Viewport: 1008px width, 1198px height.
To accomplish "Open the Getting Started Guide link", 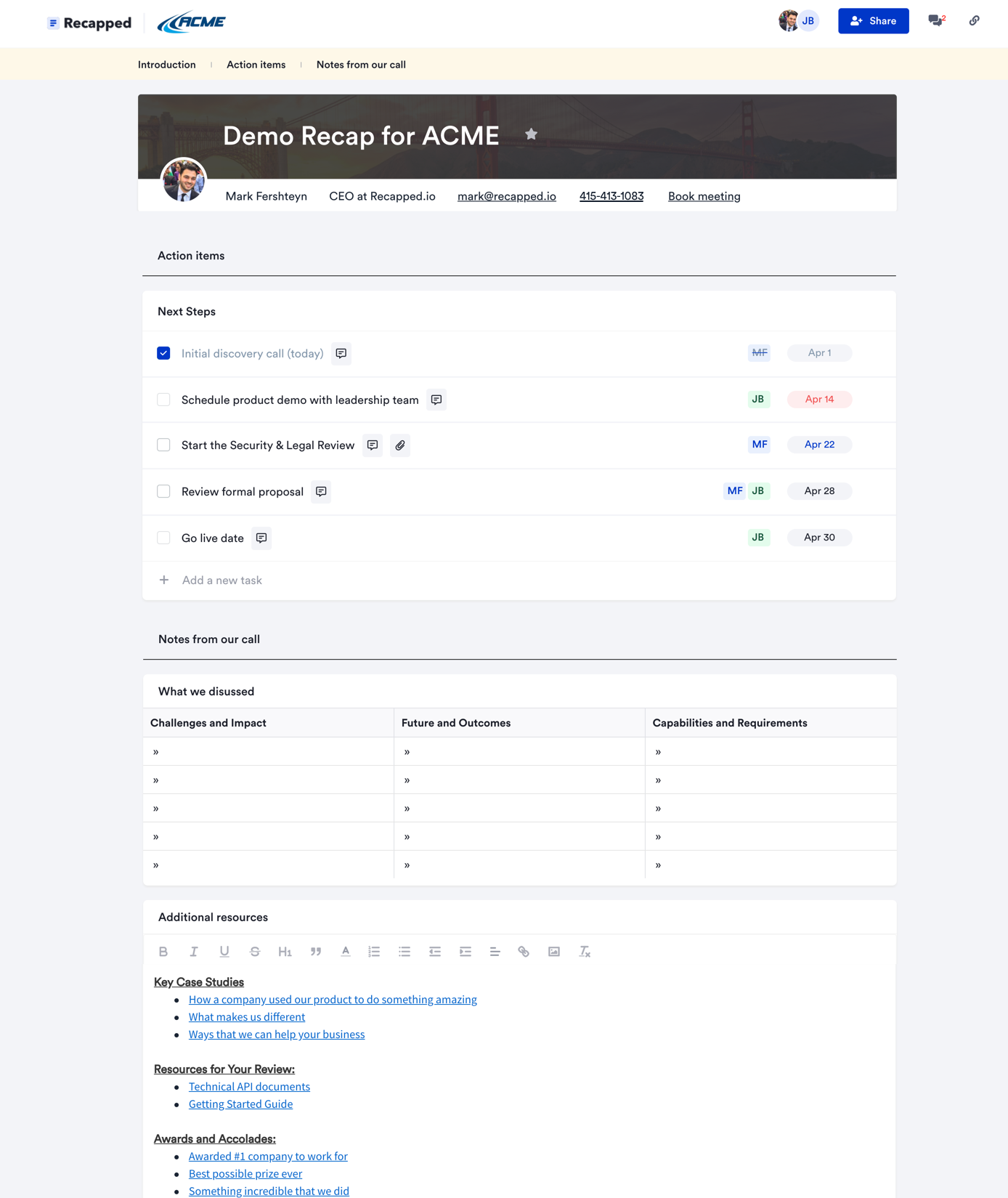I will (x=240, y=1104).
